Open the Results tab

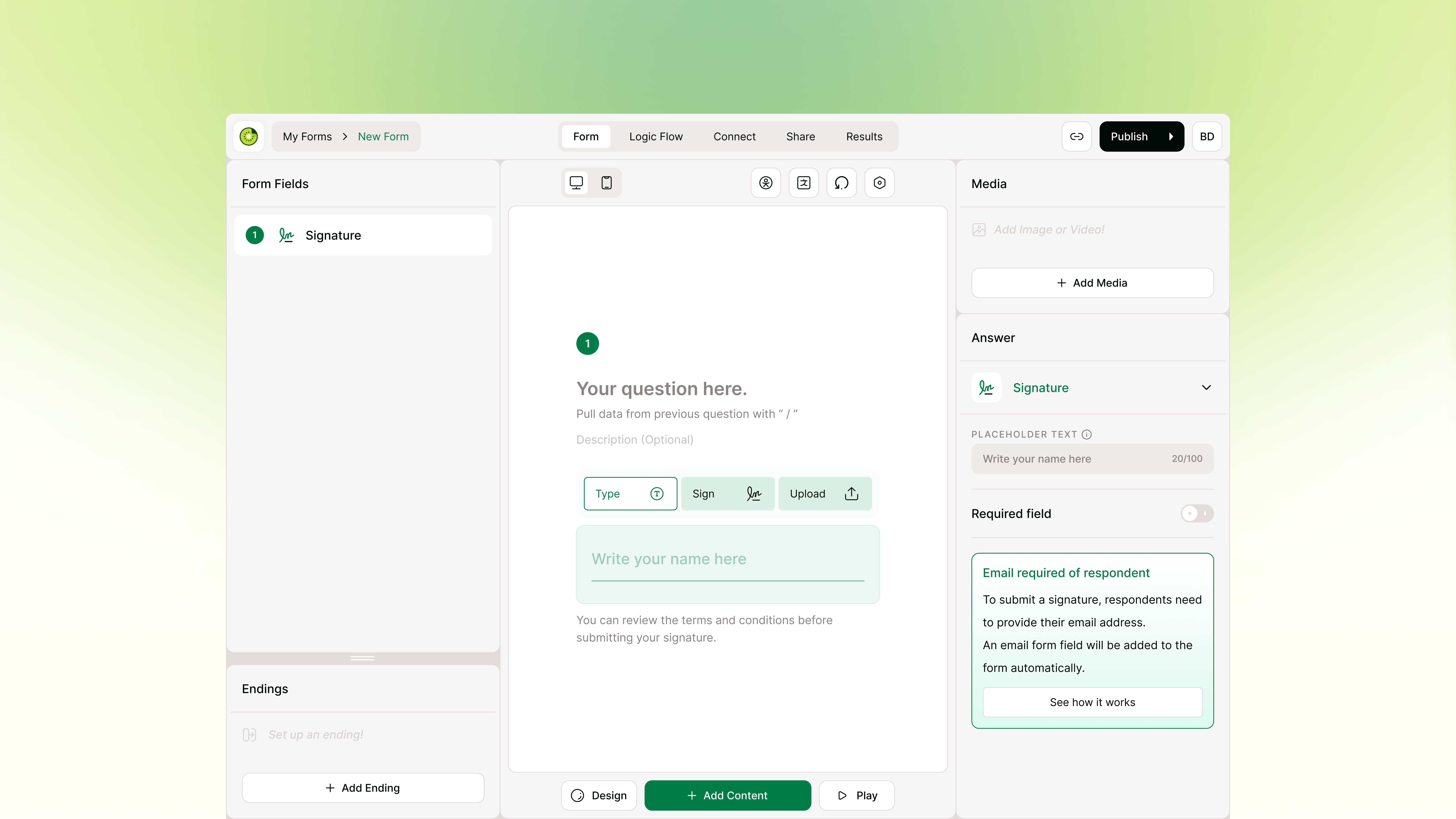pos(864,136)
